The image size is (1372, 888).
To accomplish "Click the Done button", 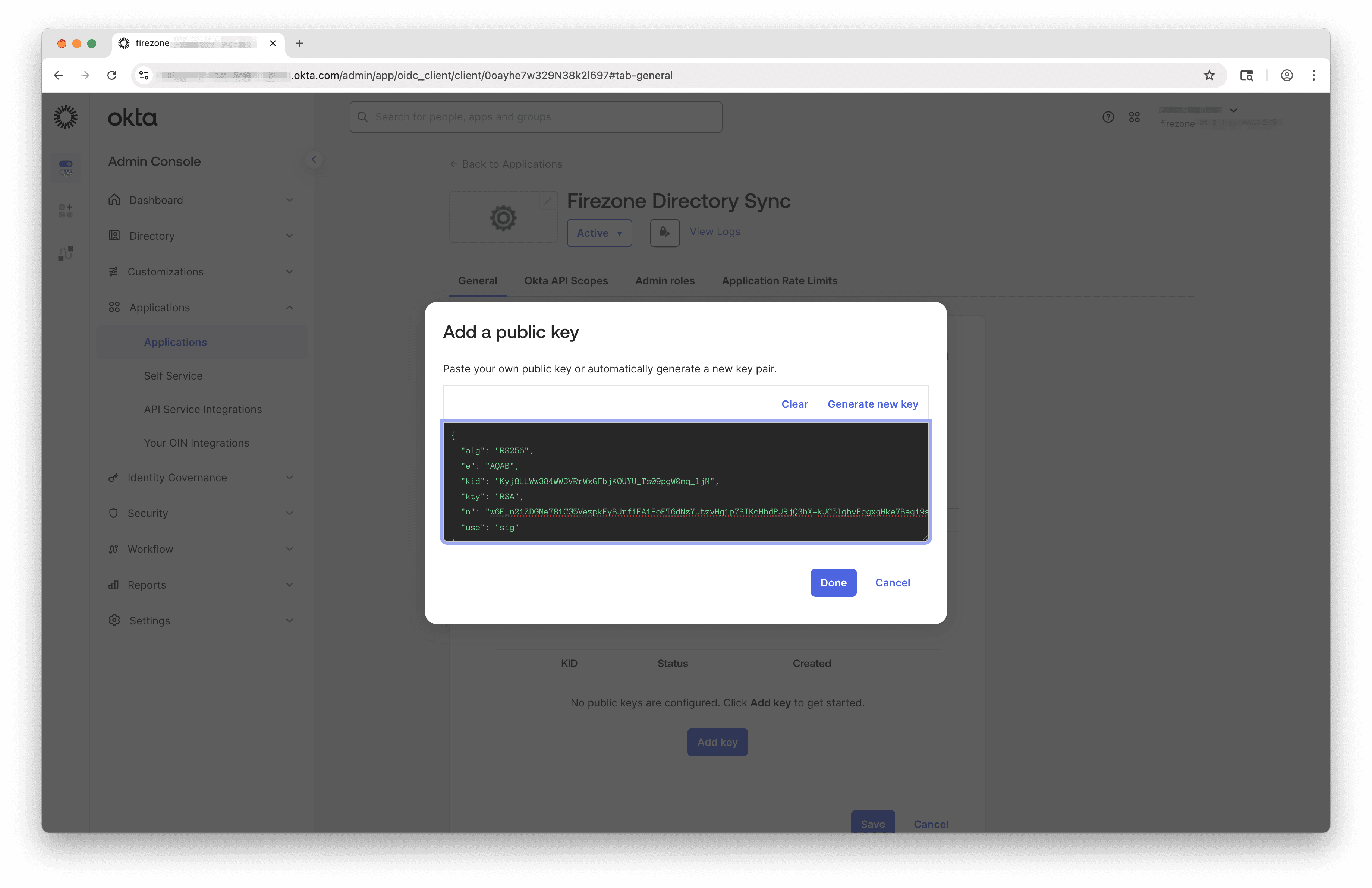I will point(833,583).
